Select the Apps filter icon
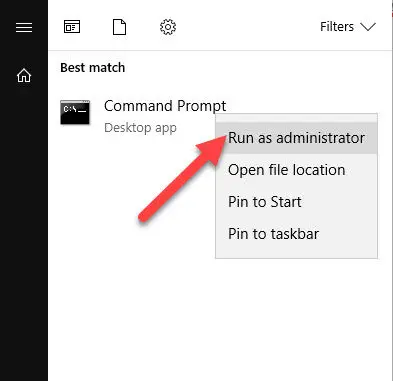This screenshot has width=393, height=381. (x=72, y=27)
